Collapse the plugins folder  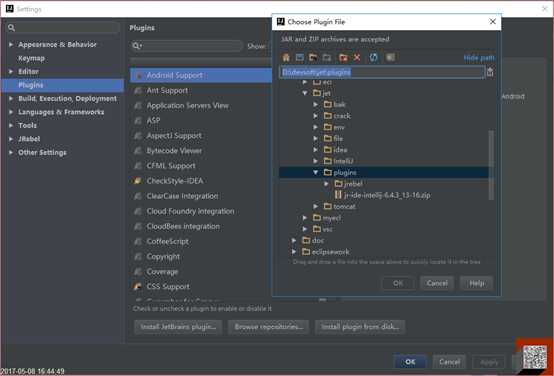[316, 172]
